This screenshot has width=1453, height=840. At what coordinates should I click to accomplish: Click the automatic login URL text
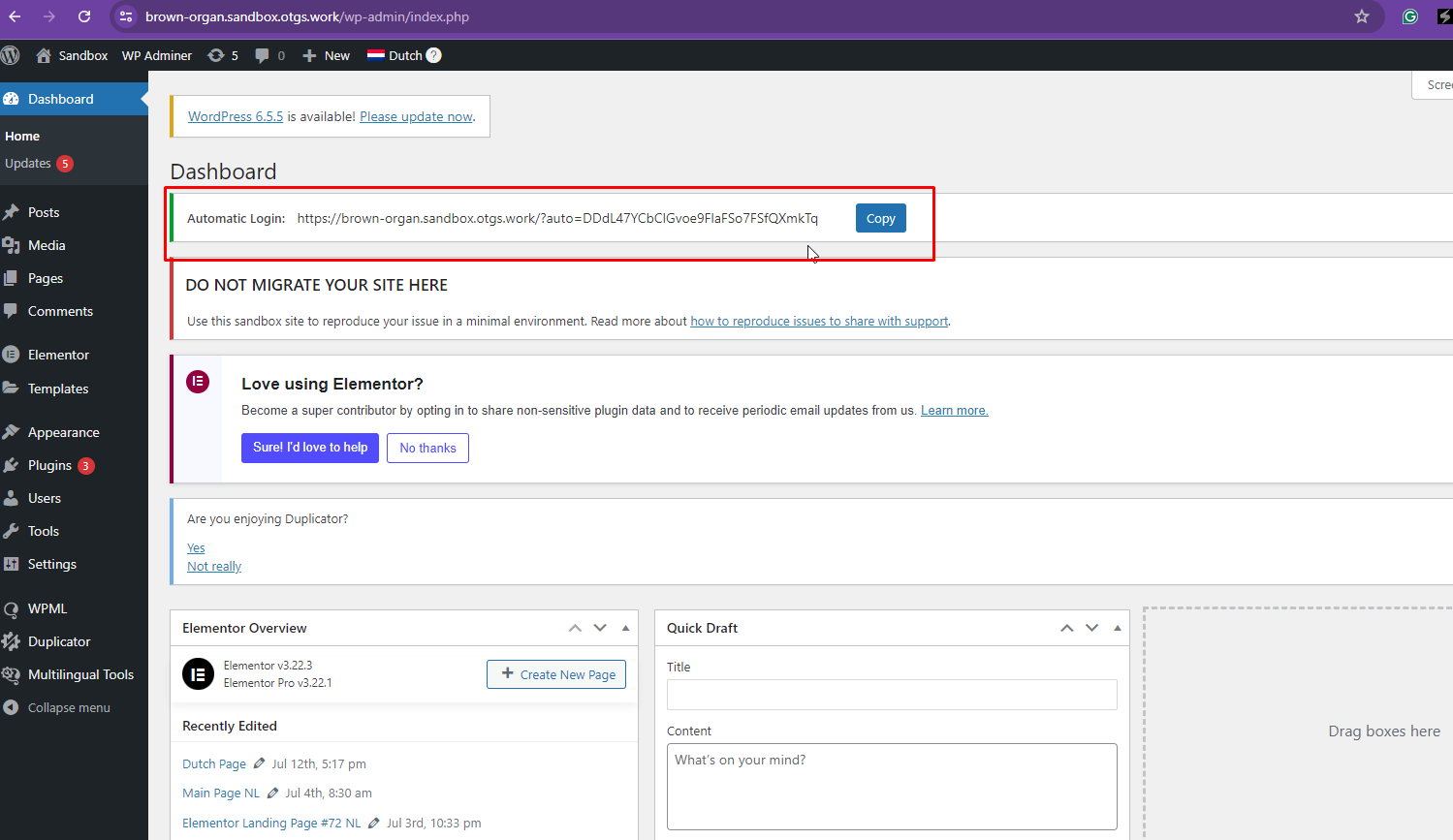pyautogui.click(x=557, y=218)
